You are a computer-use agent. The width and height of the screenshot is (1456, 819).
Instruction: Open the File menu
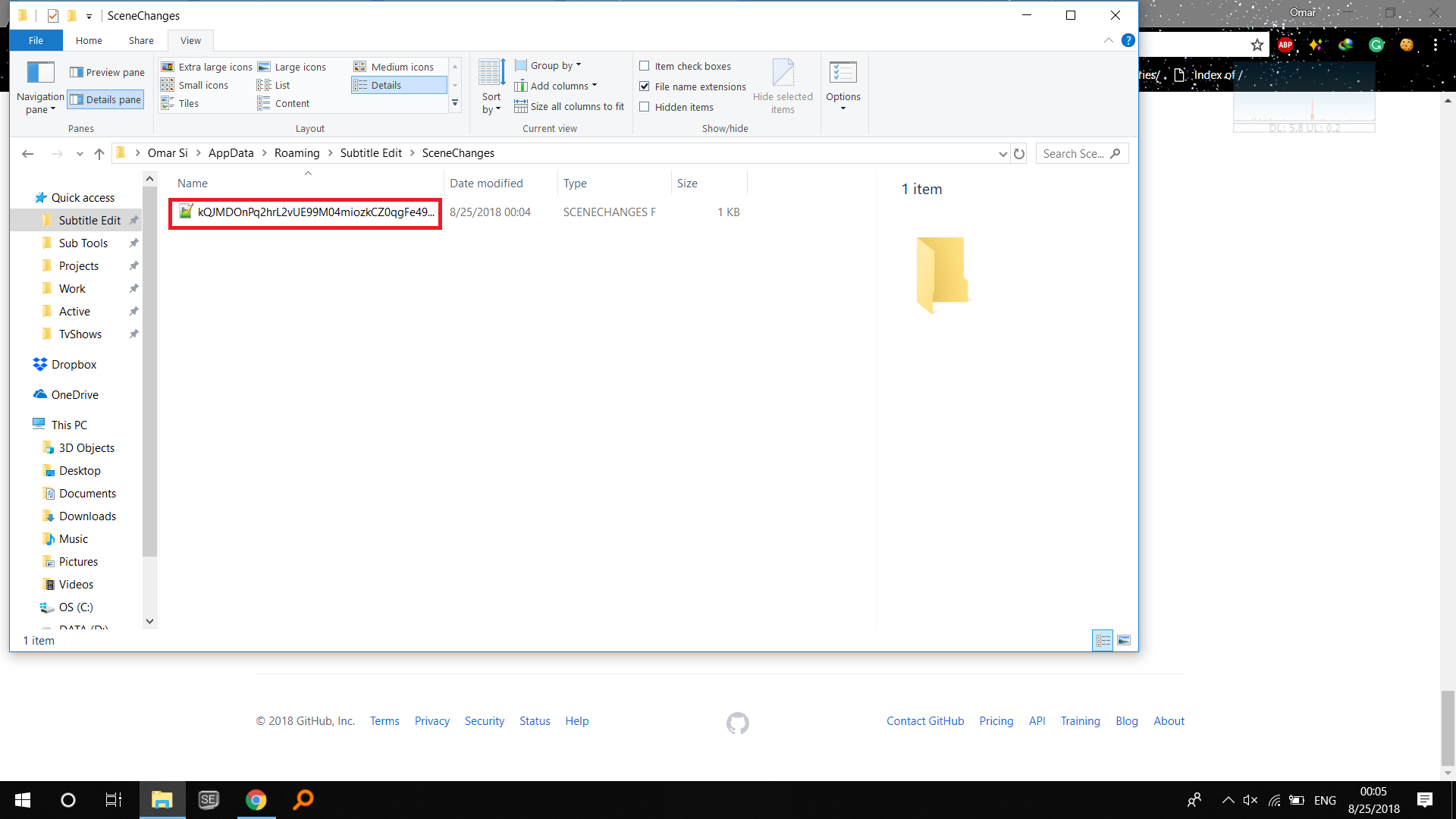[35, 40]
